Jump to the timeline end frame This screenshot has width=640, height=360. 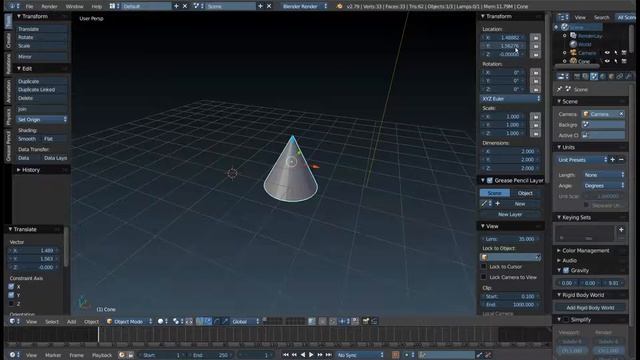point(329,355)
